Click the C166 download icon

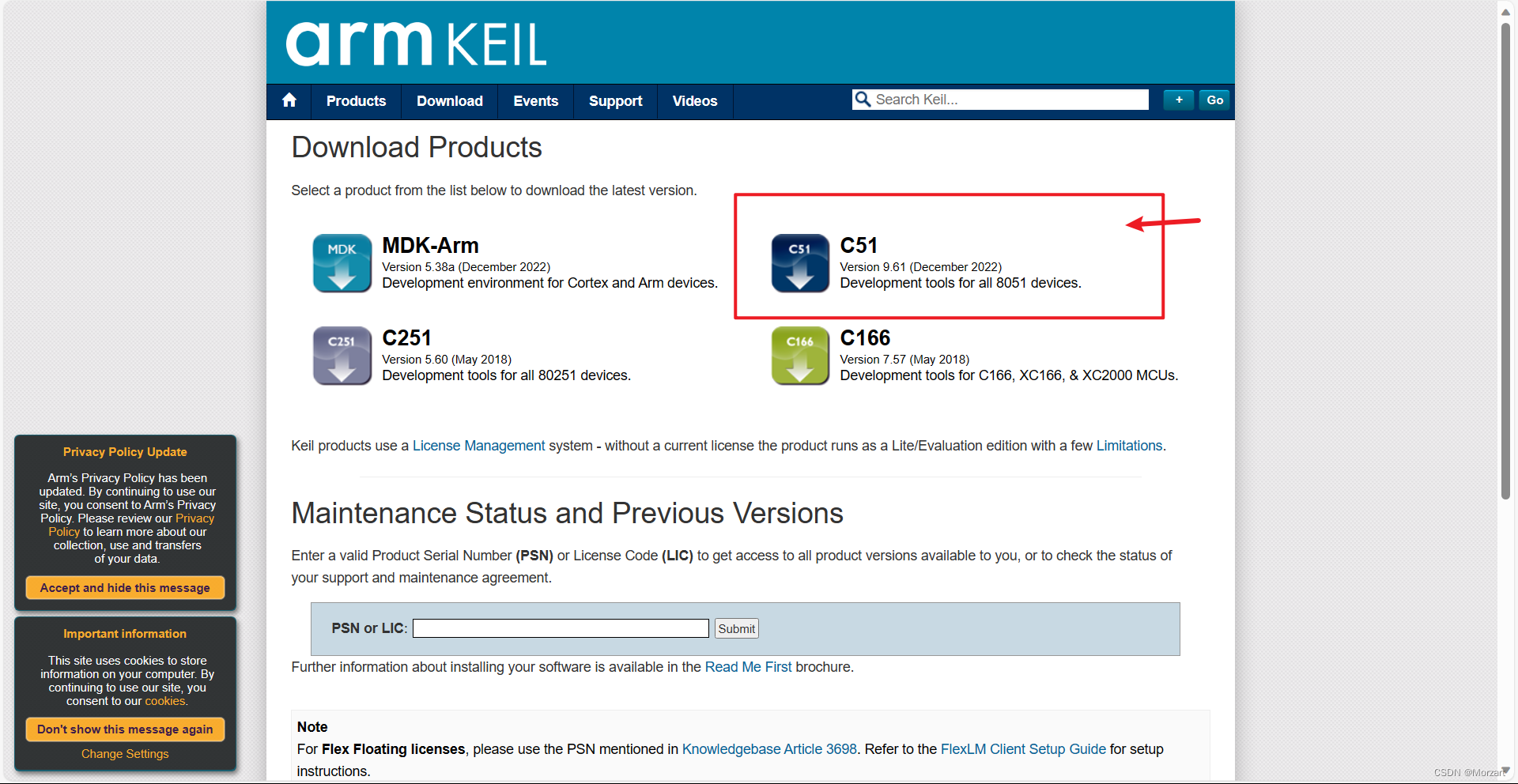[800, 356]
